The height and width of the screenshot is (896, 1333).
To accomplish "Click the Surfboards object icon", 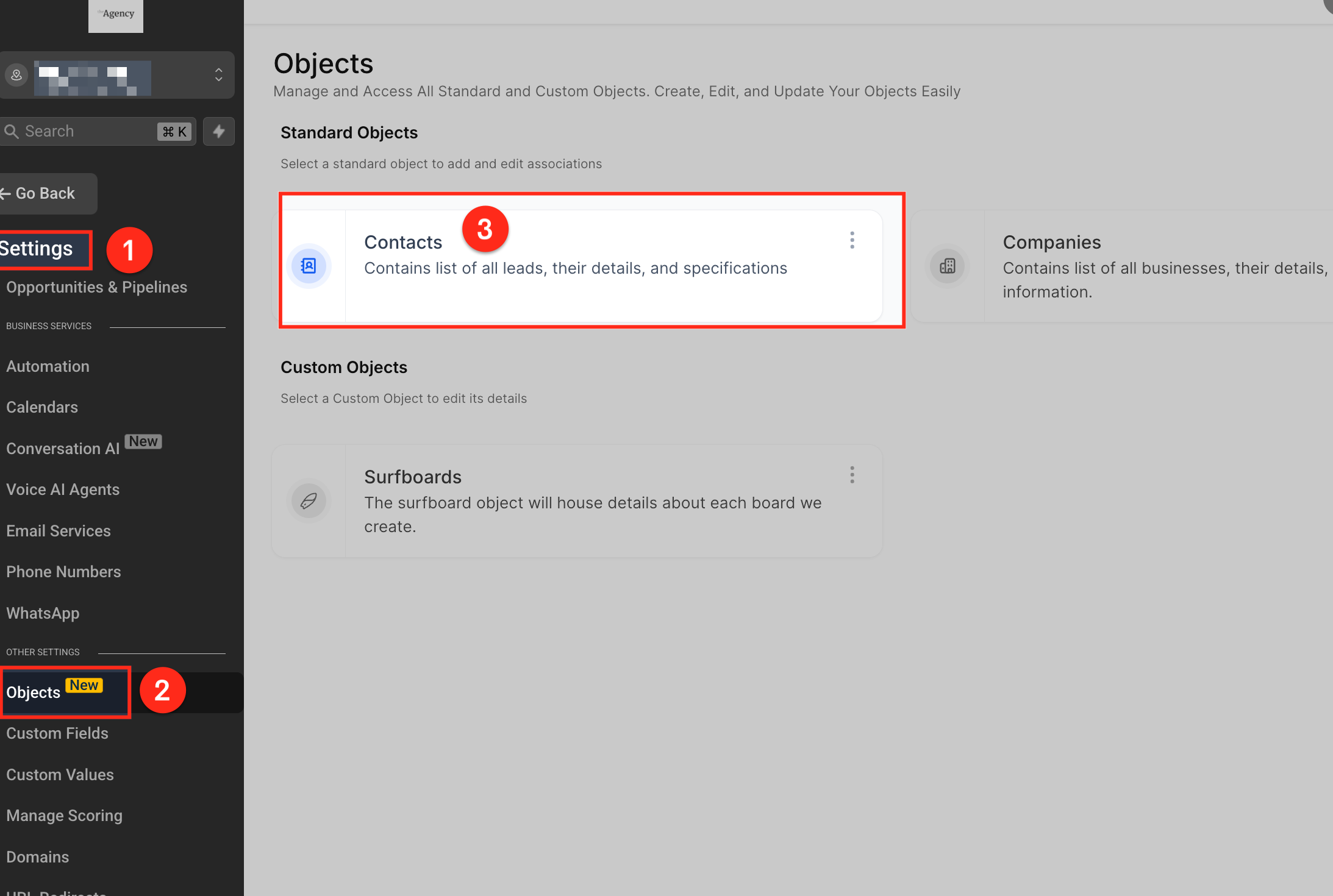I will point(309,501).
